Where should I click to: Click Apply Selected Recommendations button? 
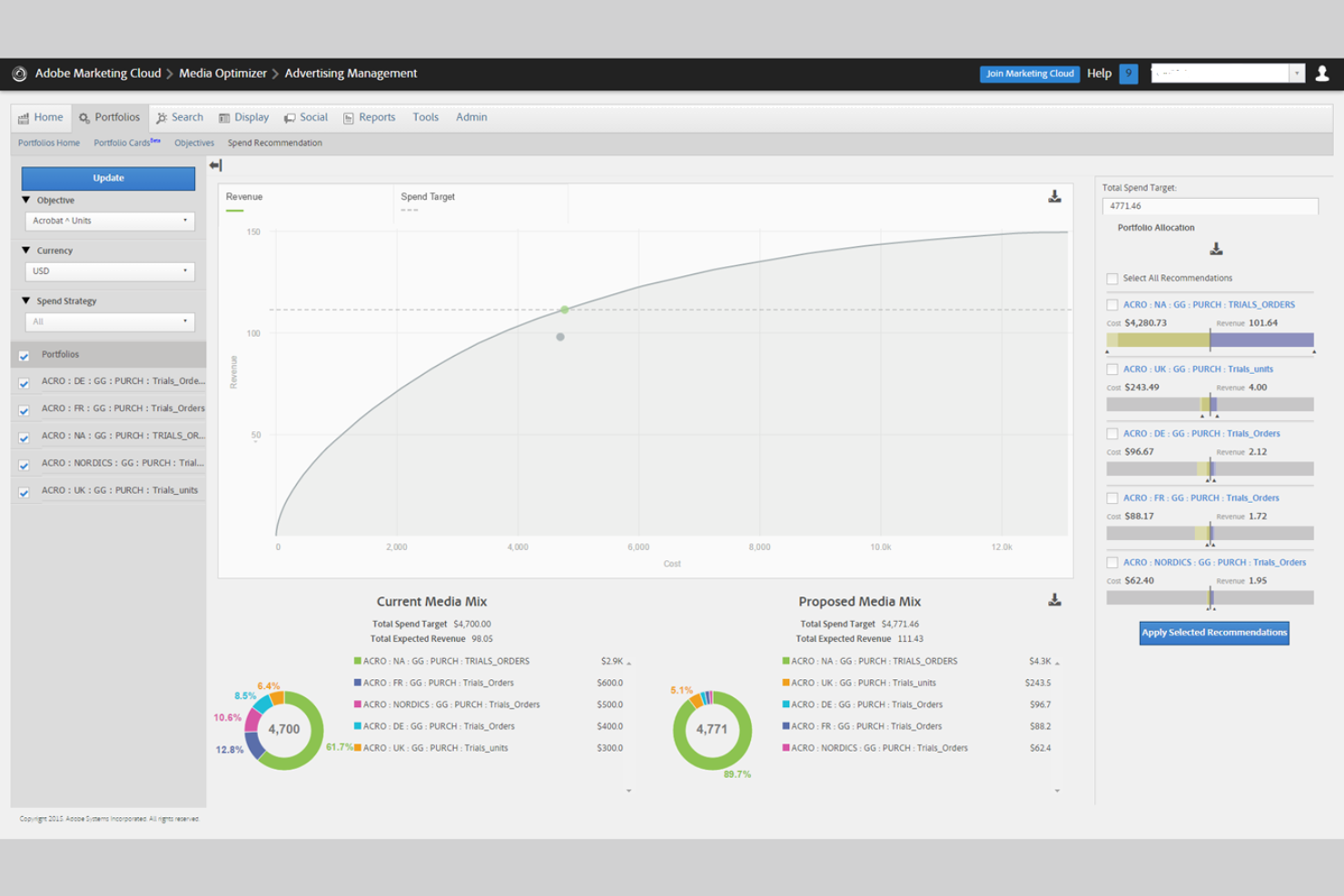(x=1214, y=633)
